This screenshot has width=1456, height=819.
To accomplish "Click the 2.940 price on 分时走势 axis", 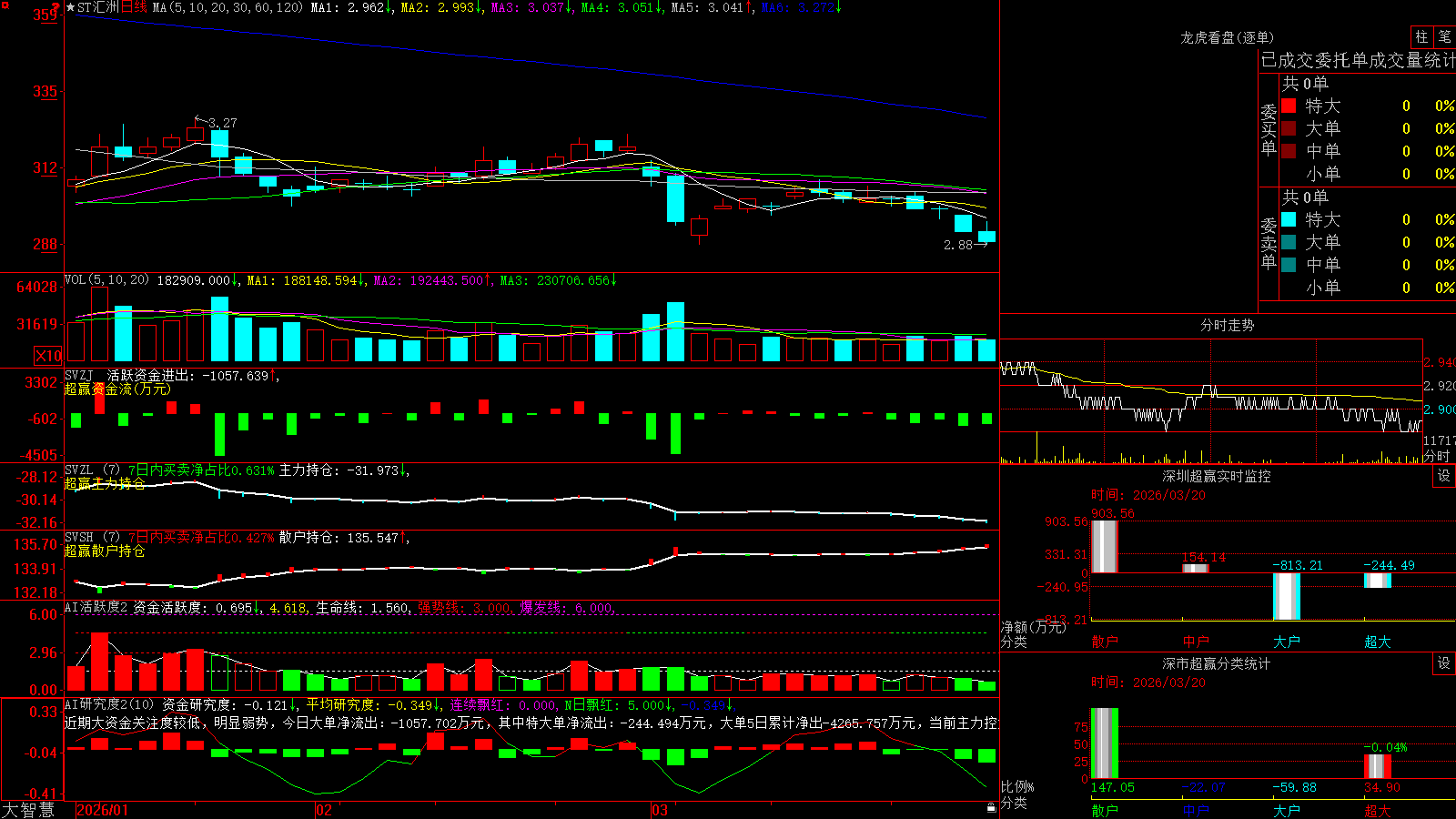I will (x=1440, y=362).
